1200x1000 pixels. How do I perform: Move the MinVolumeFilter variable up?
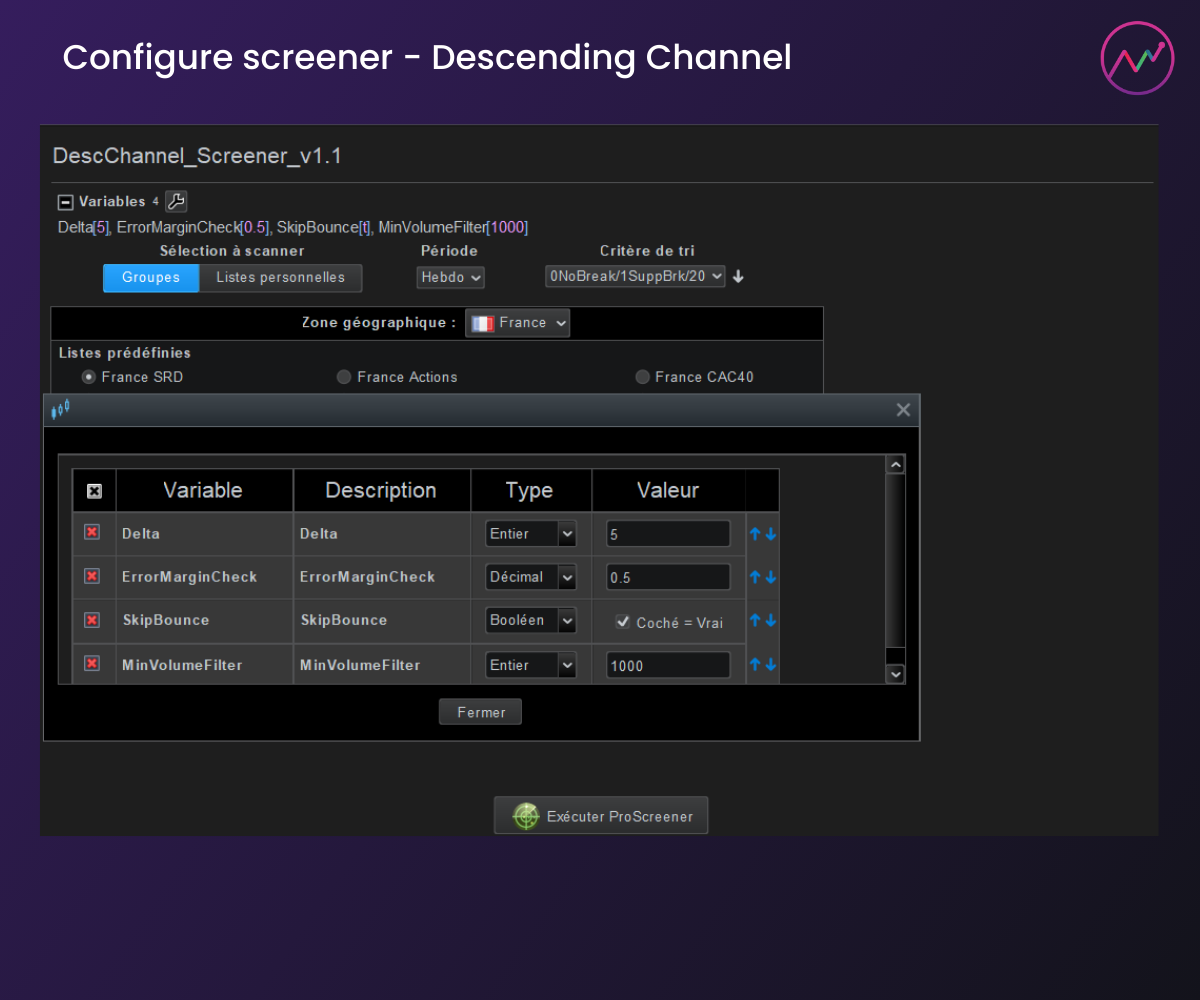[x=756, y=664]
